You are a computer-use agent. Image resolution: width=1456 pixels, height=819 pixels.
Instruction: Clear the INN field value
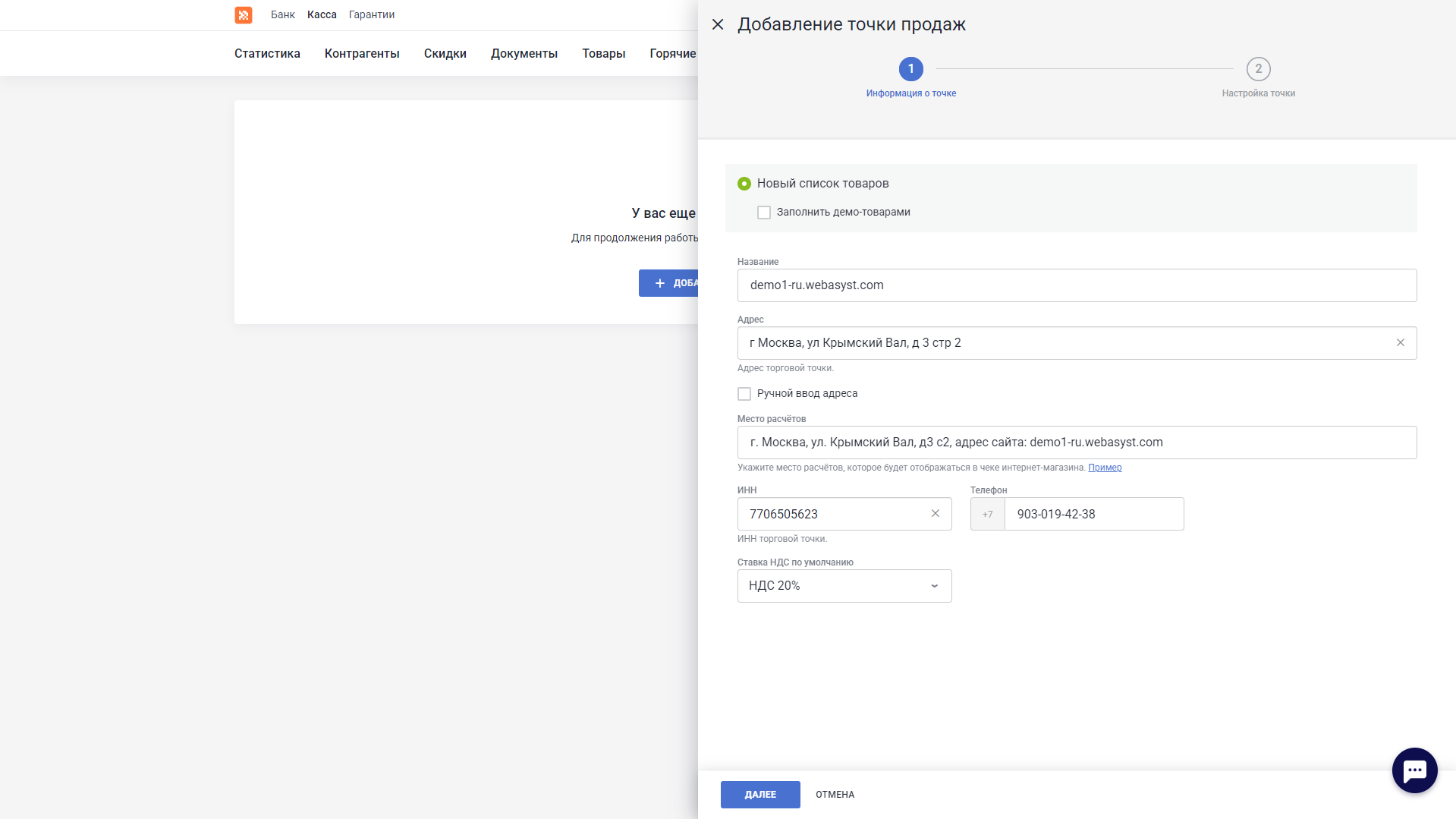tap(936, 514)
